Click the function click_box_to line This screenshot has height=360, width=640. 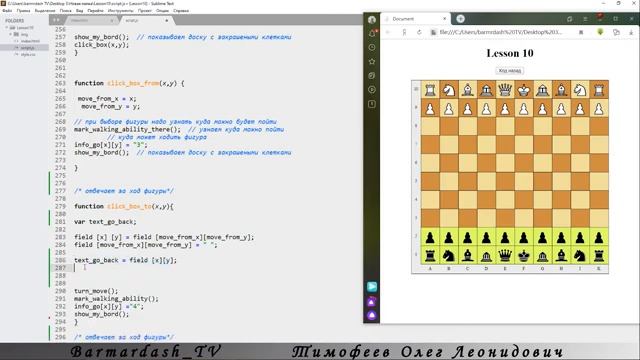[x=124, y=207]
